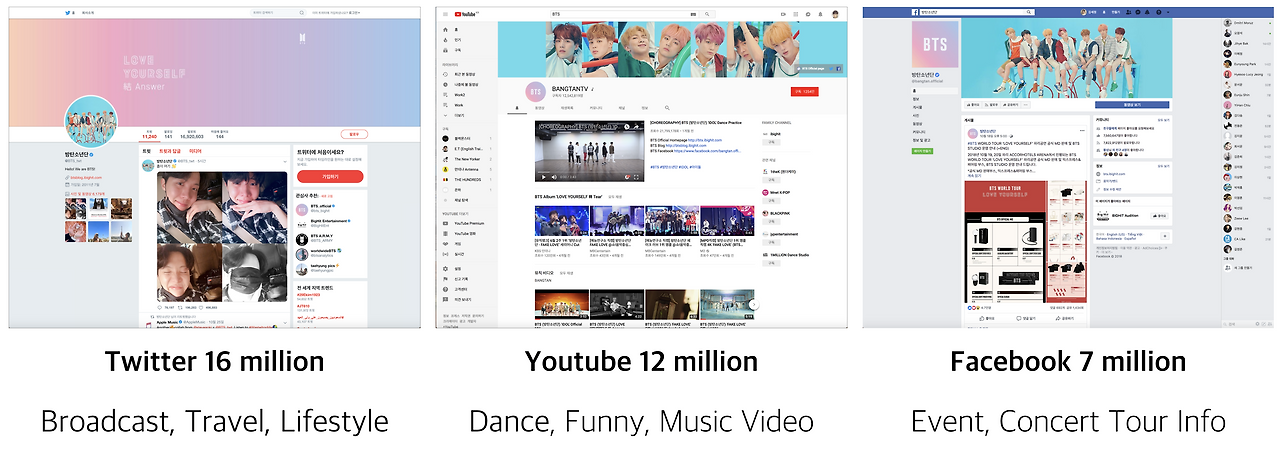This screenshot has height=469, width=1280.
Task: Open the four-photo collage in the tweet
Action: [221, 235]
